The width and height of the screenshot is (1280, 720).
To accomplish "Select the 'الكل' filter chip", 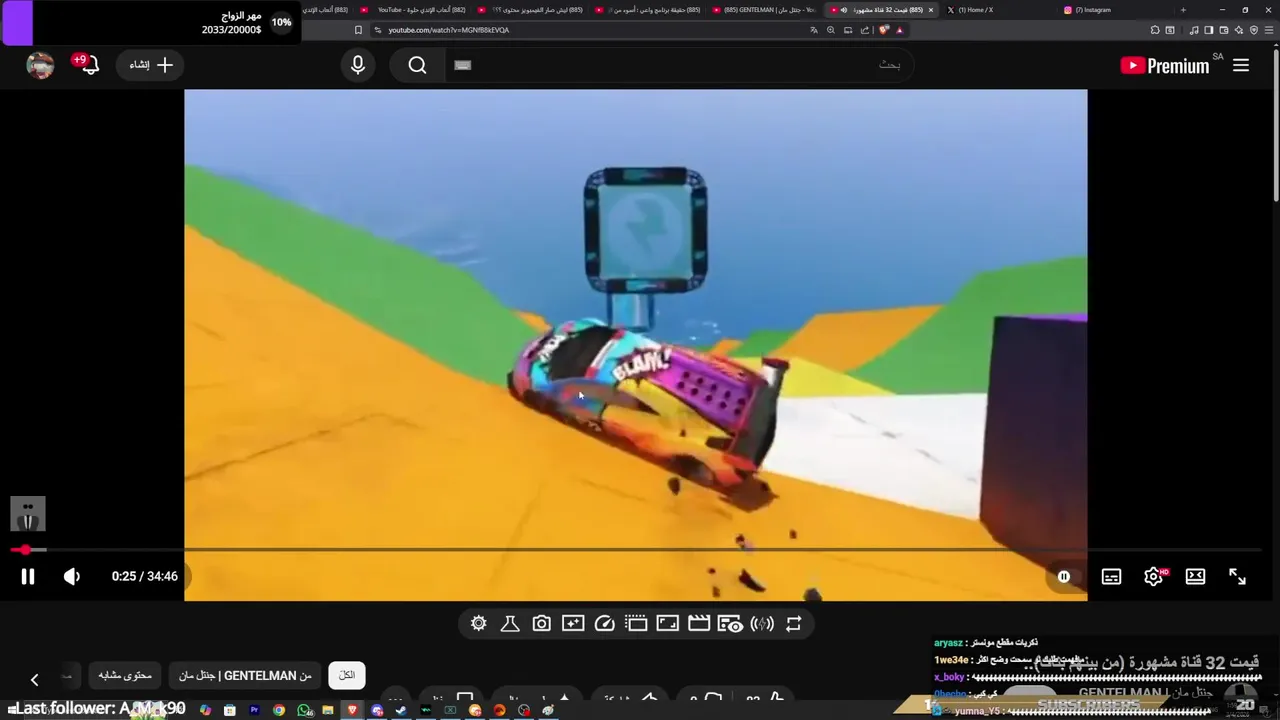I will [x=347, y=675].
